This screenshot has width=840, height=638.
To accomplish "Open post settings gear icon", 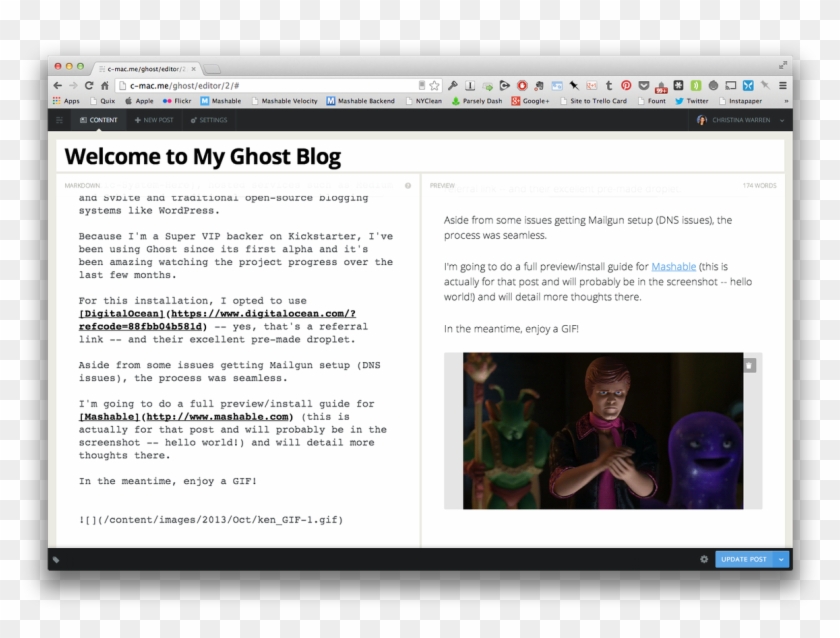I will coord(704,559).
